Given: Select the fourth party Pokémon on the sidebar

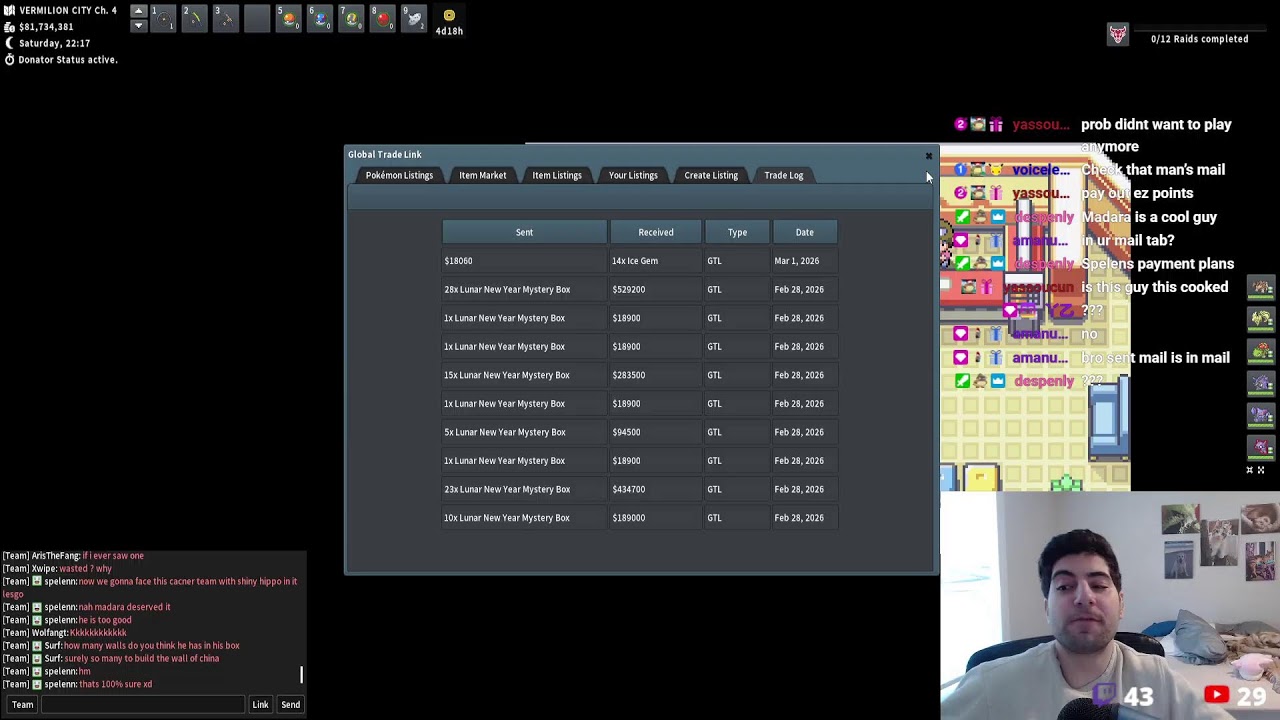Looking at the screenshot, I should point(1261,383).
